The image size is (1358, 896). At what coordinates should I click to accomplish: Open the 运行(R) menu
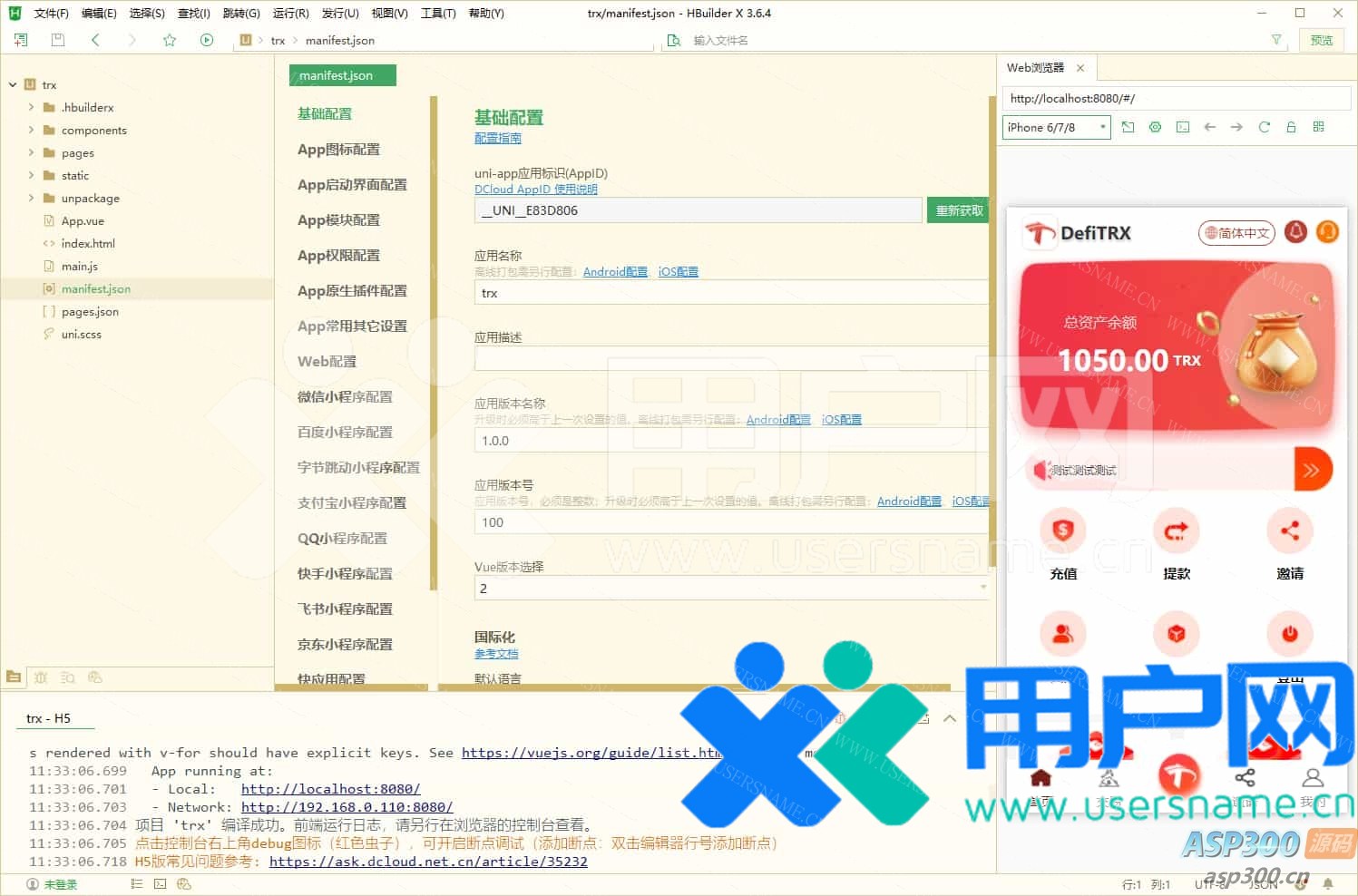coord(290,13)
